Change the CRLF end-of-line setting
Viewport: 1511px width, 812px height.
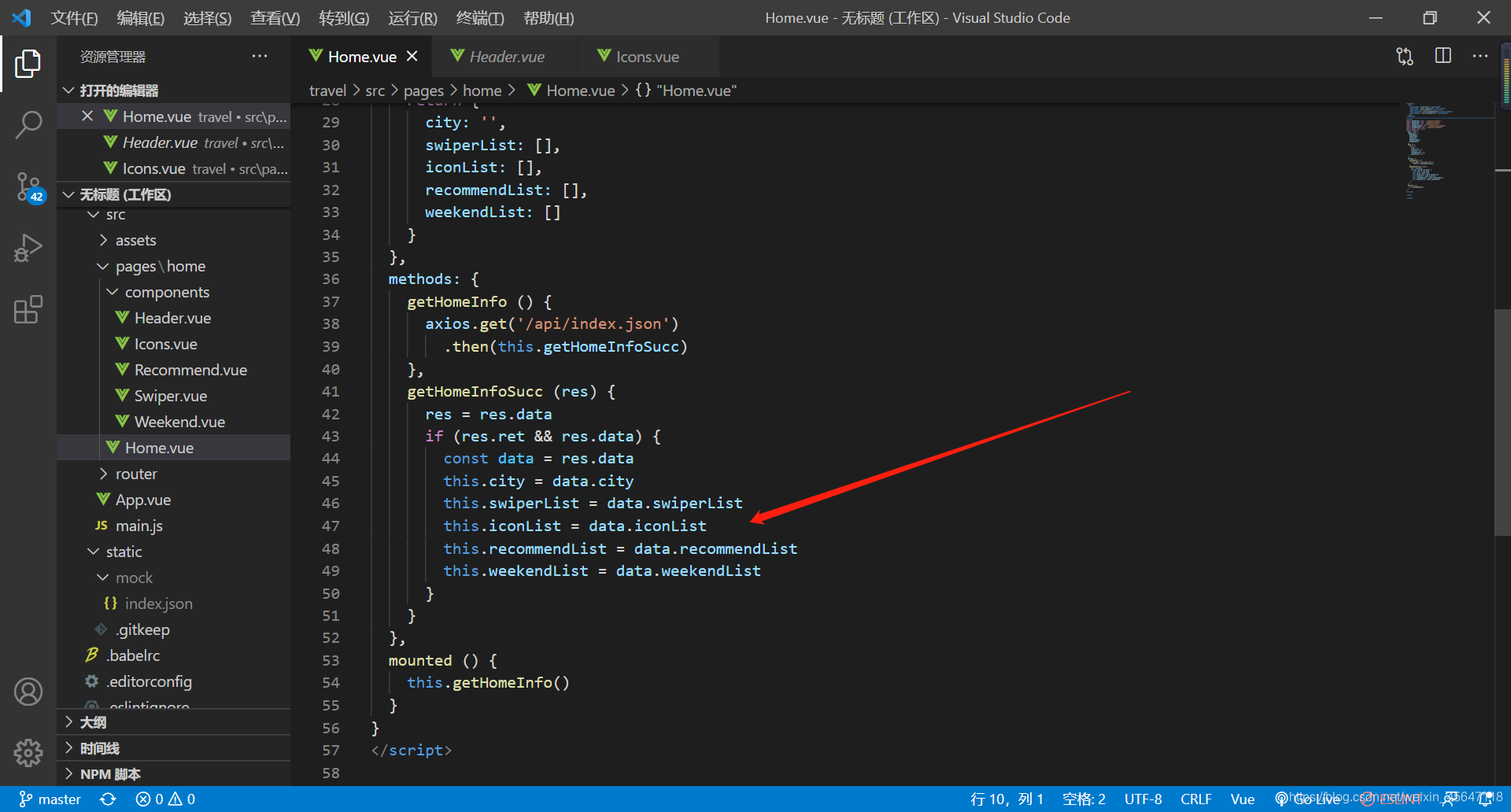tap(1195, 799)
